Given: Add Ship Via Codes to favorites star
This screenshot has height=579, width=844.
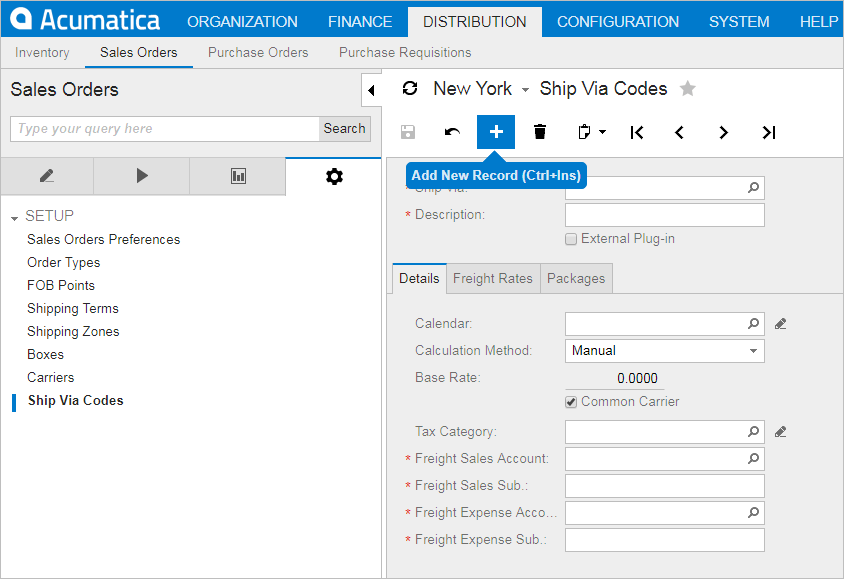Looking at the screenshot, I should 687,89.
